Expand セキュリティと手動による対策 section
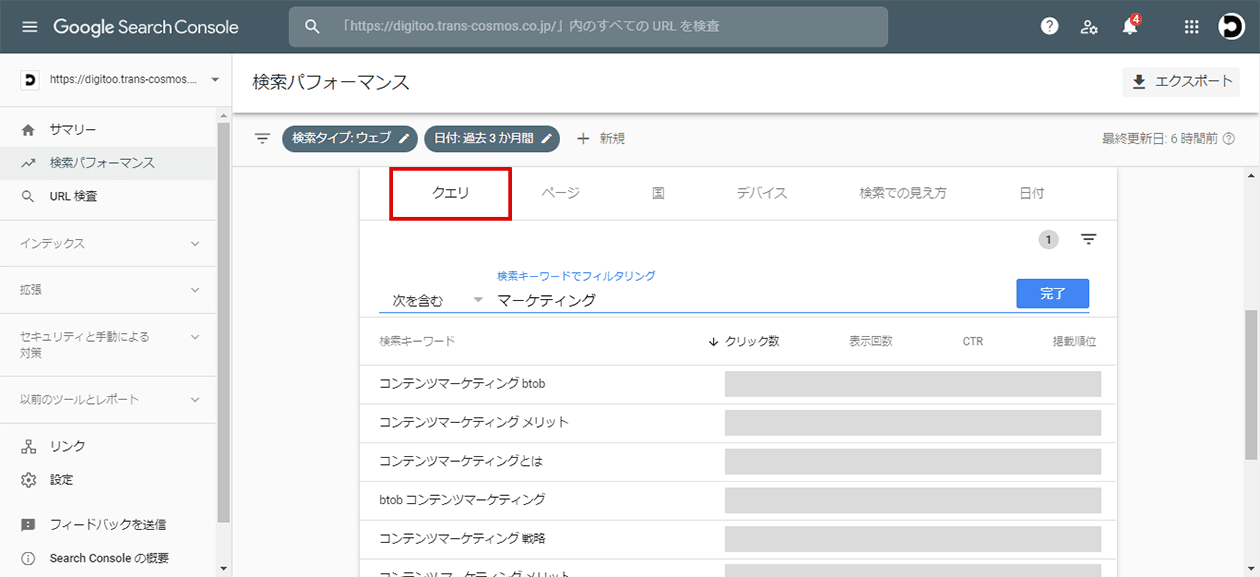Viewport: 1260px width, 577px height. [108, 344]
